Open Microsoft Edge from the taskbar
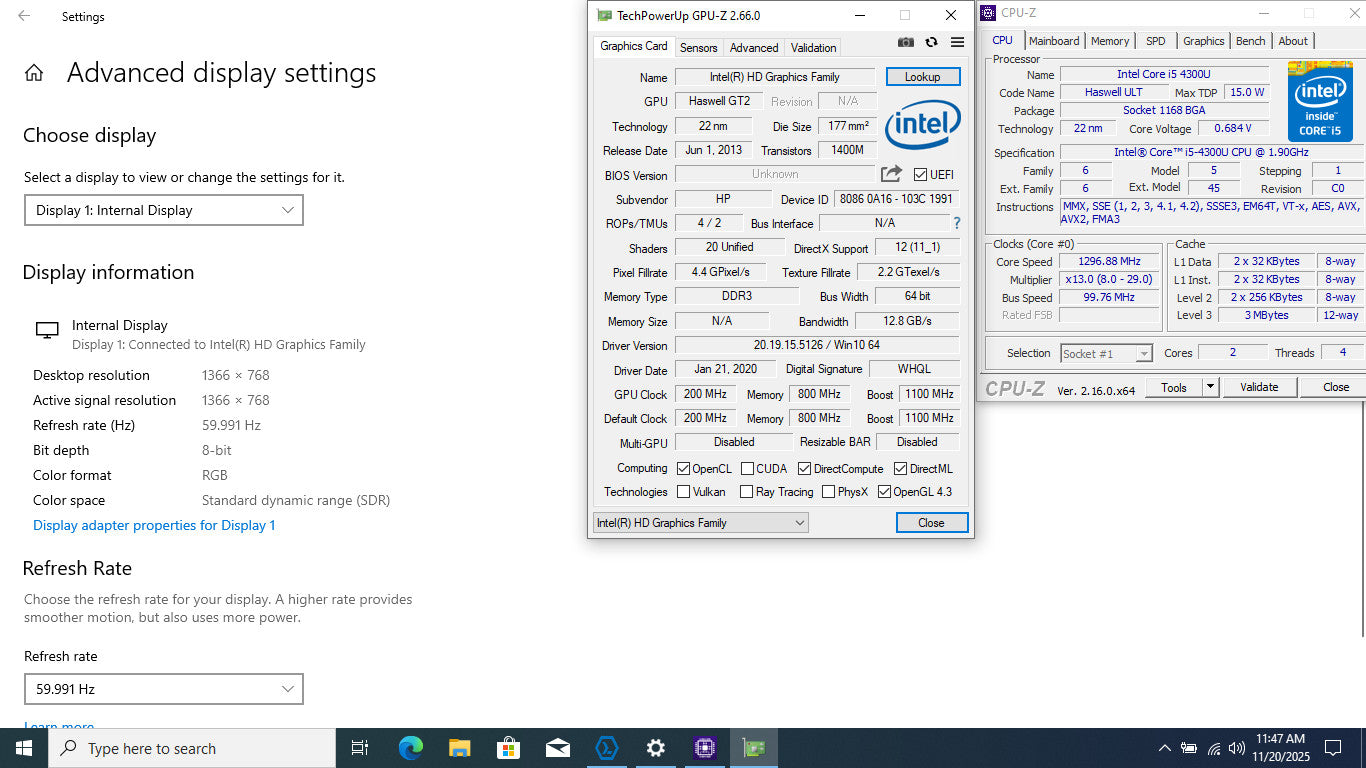The height and width of the screenshot is (768, 1366). (x=410, y=748)
